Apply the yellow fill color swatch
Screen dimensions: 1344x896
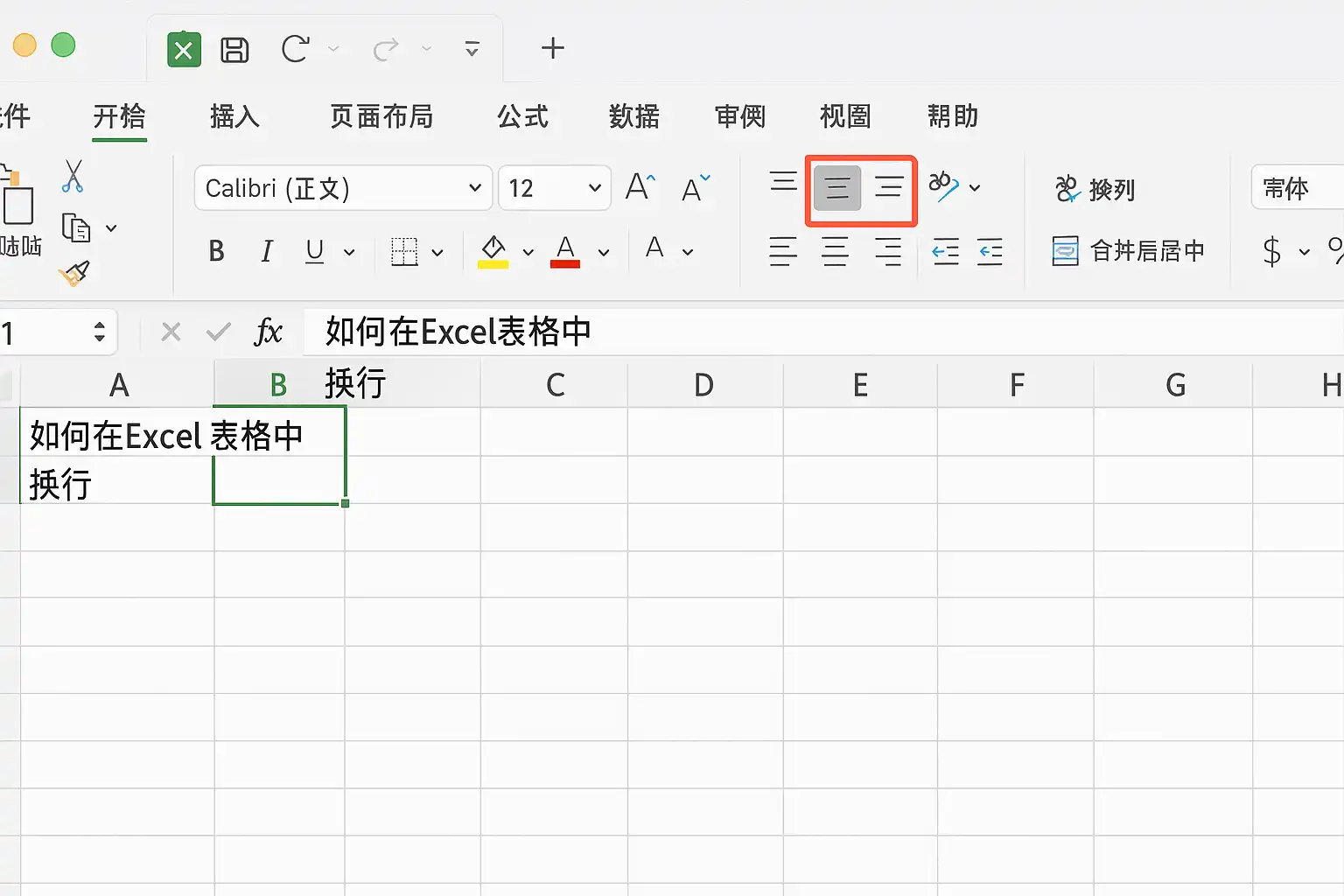[x=493, y=252]
